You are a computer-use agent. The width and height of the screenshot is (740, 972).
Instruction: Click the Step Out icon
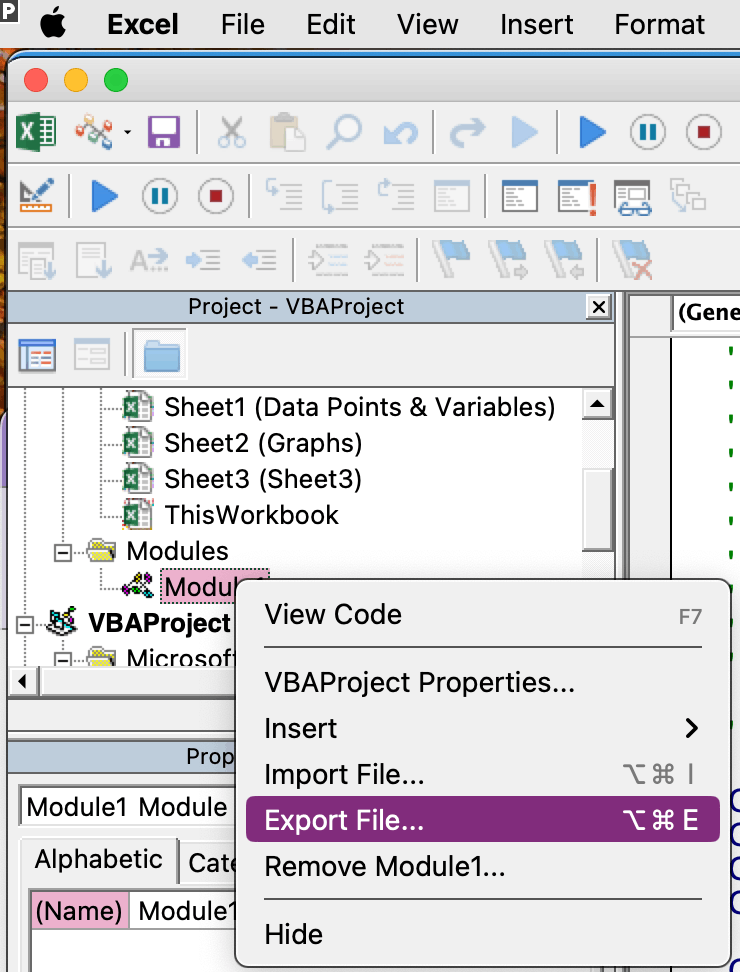395,194
